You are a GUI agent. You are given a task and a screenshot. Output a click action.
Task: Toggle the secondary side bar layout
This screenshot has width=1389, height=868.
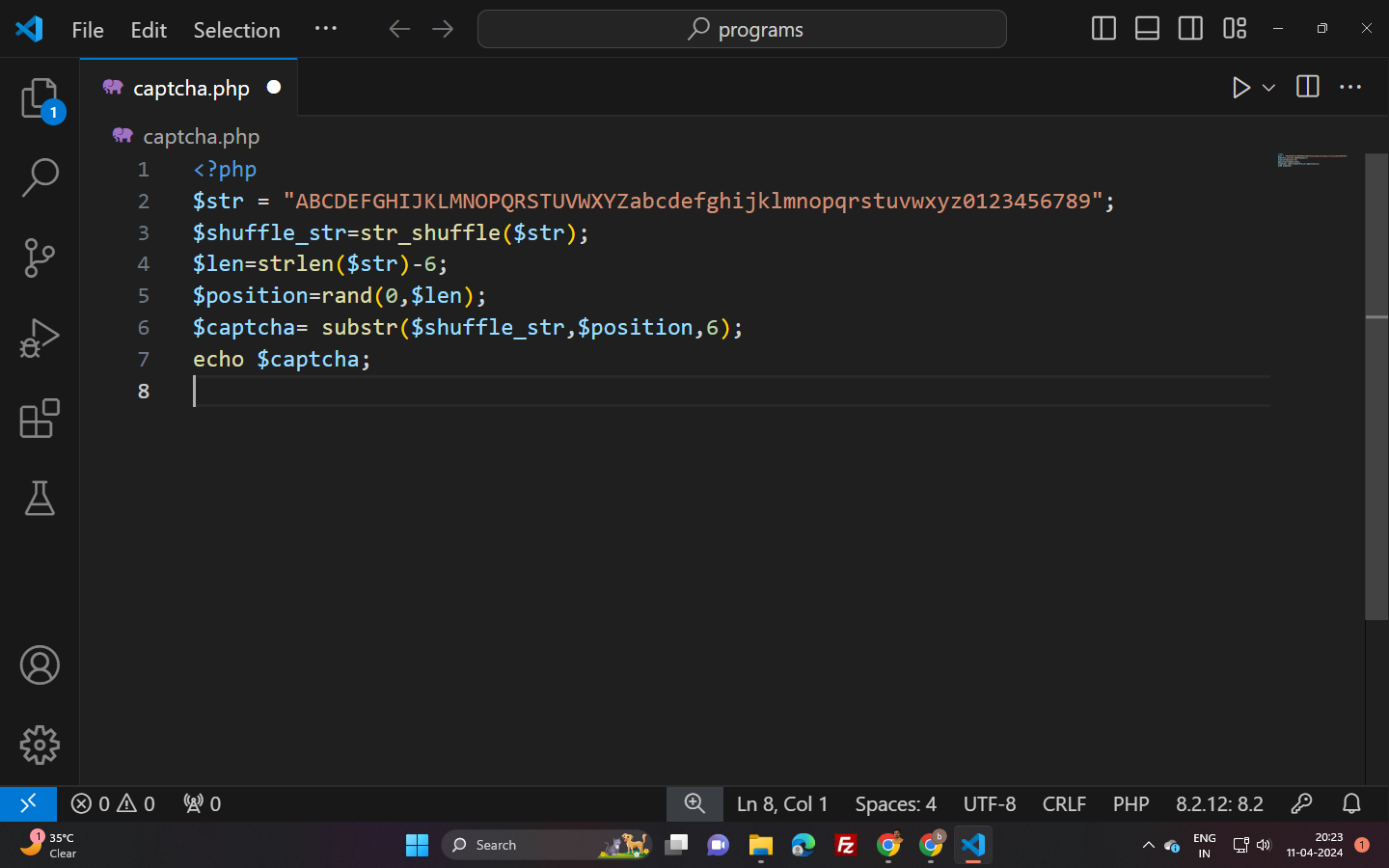(x=1190, y=29)
